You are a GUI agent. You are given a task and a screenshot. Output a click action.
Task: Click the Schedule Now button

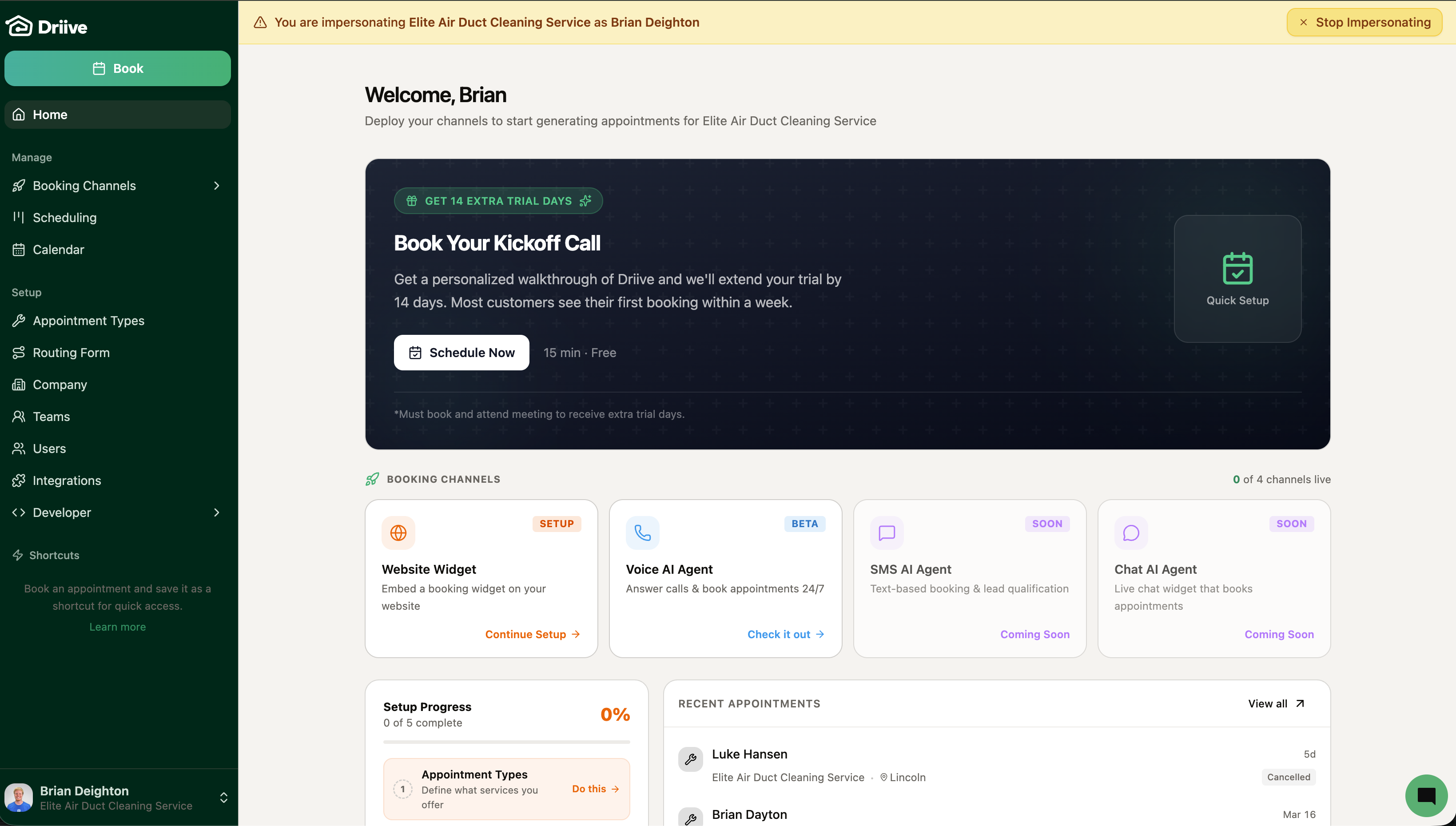point(461,353)
